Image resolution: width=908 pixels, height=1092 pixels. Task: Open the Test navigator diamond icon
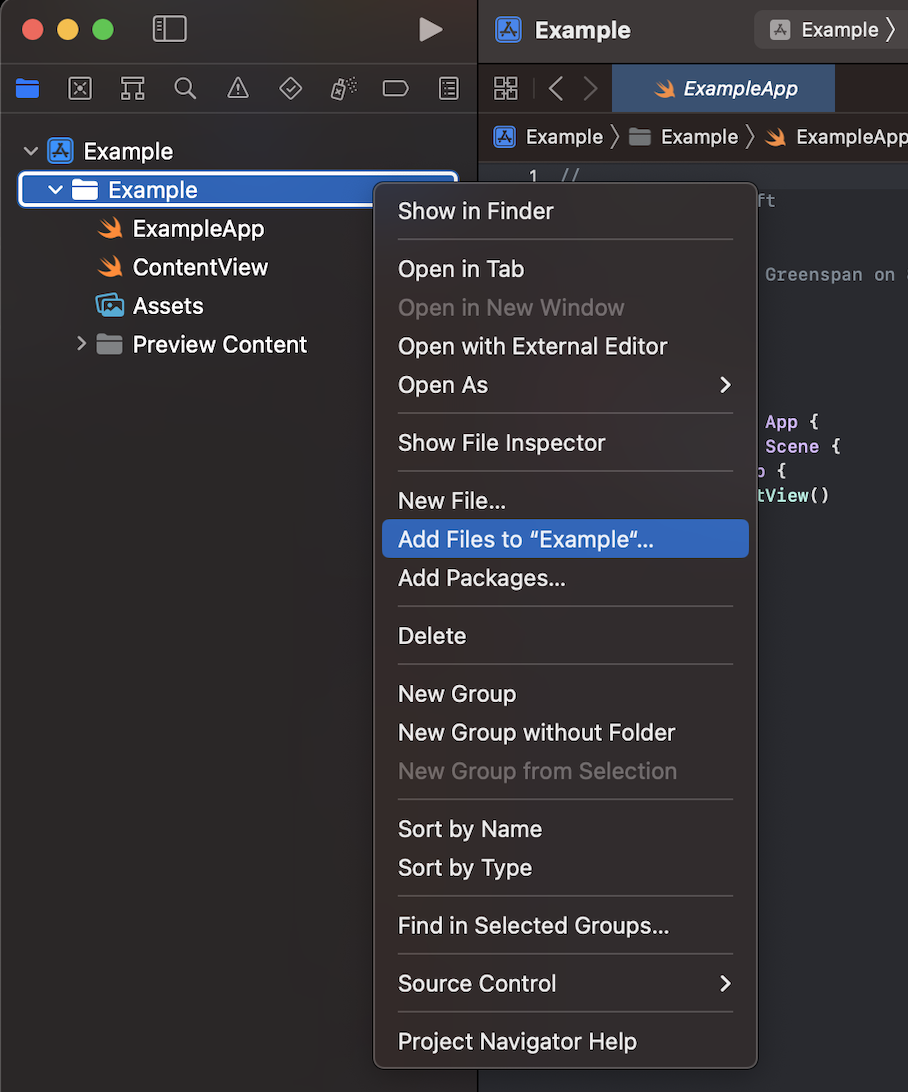290,88
